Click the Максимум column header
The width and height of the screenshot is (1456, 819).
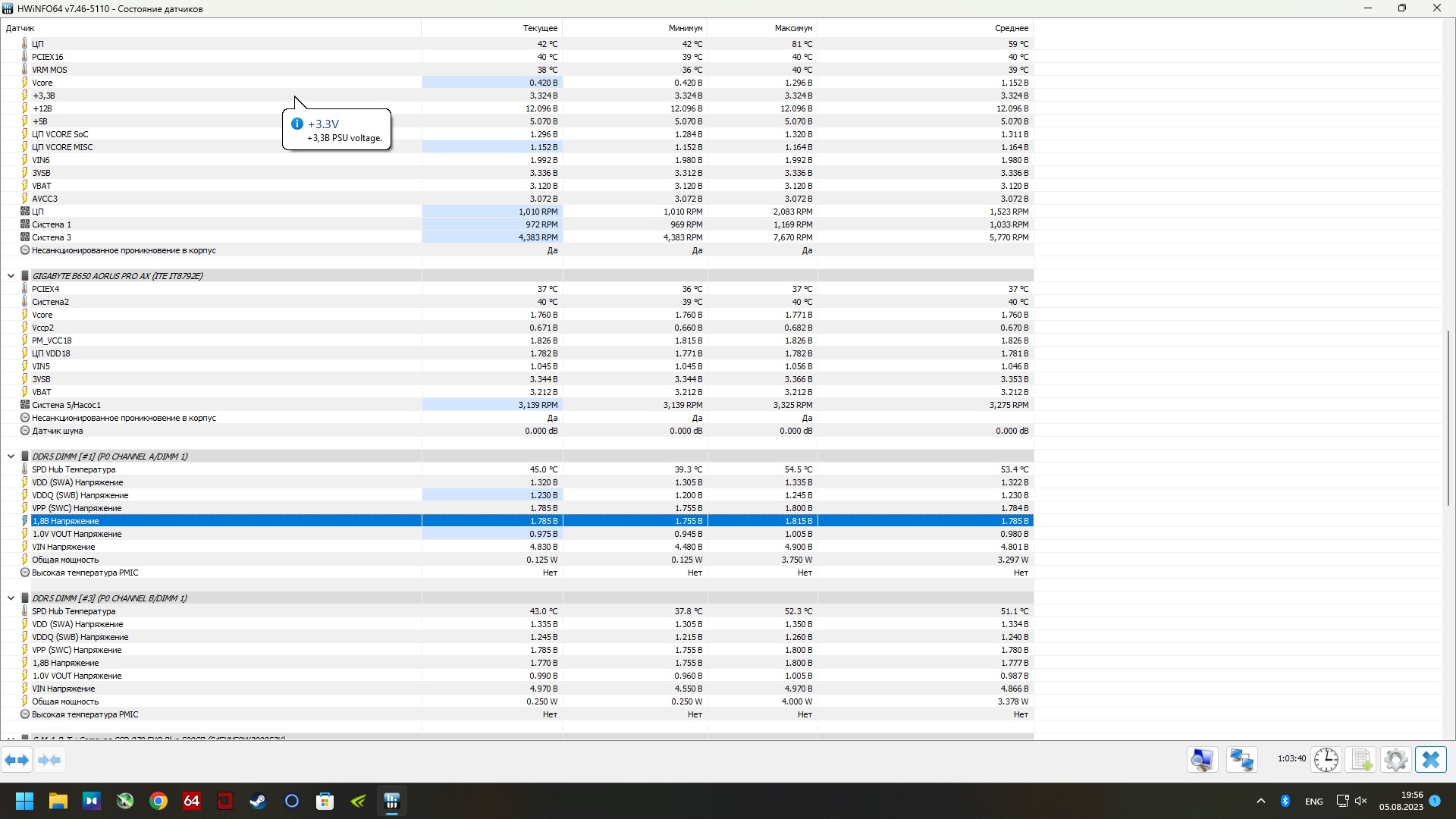click(792, 28)
